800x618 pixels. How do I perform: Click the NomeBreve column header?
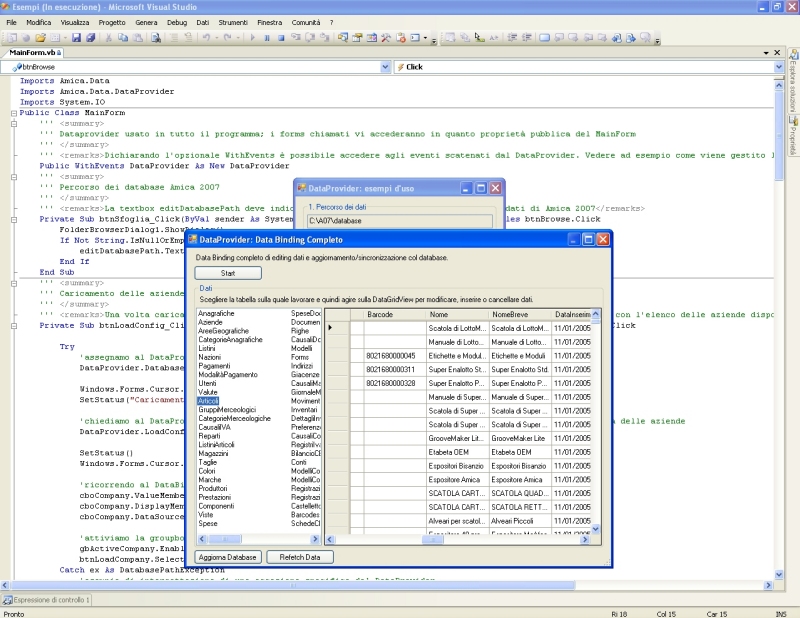[x=520, y=314]
